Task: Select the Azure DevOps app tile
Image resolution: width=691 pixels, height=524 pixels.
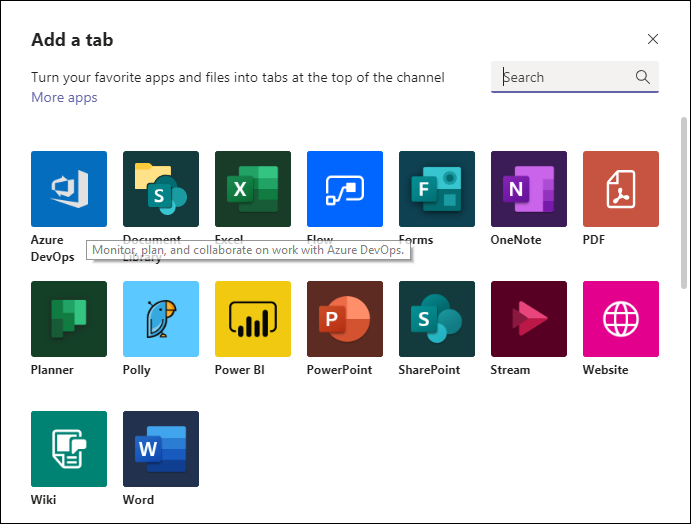Action: click(69, 189)
